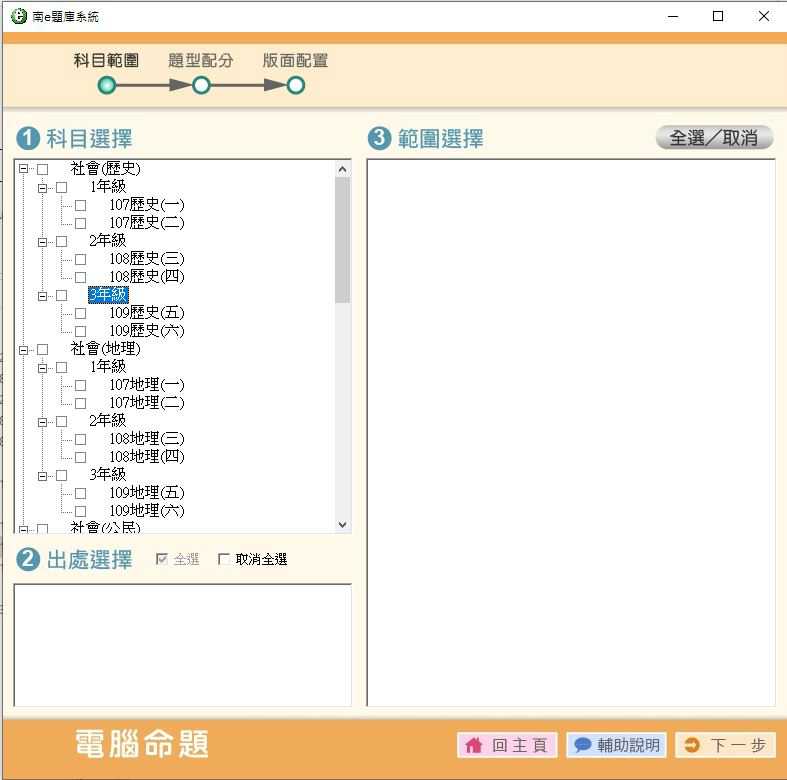787x780 pixels.
Task: Click the step circle under 版面配置
Action: tap(296, 86)
